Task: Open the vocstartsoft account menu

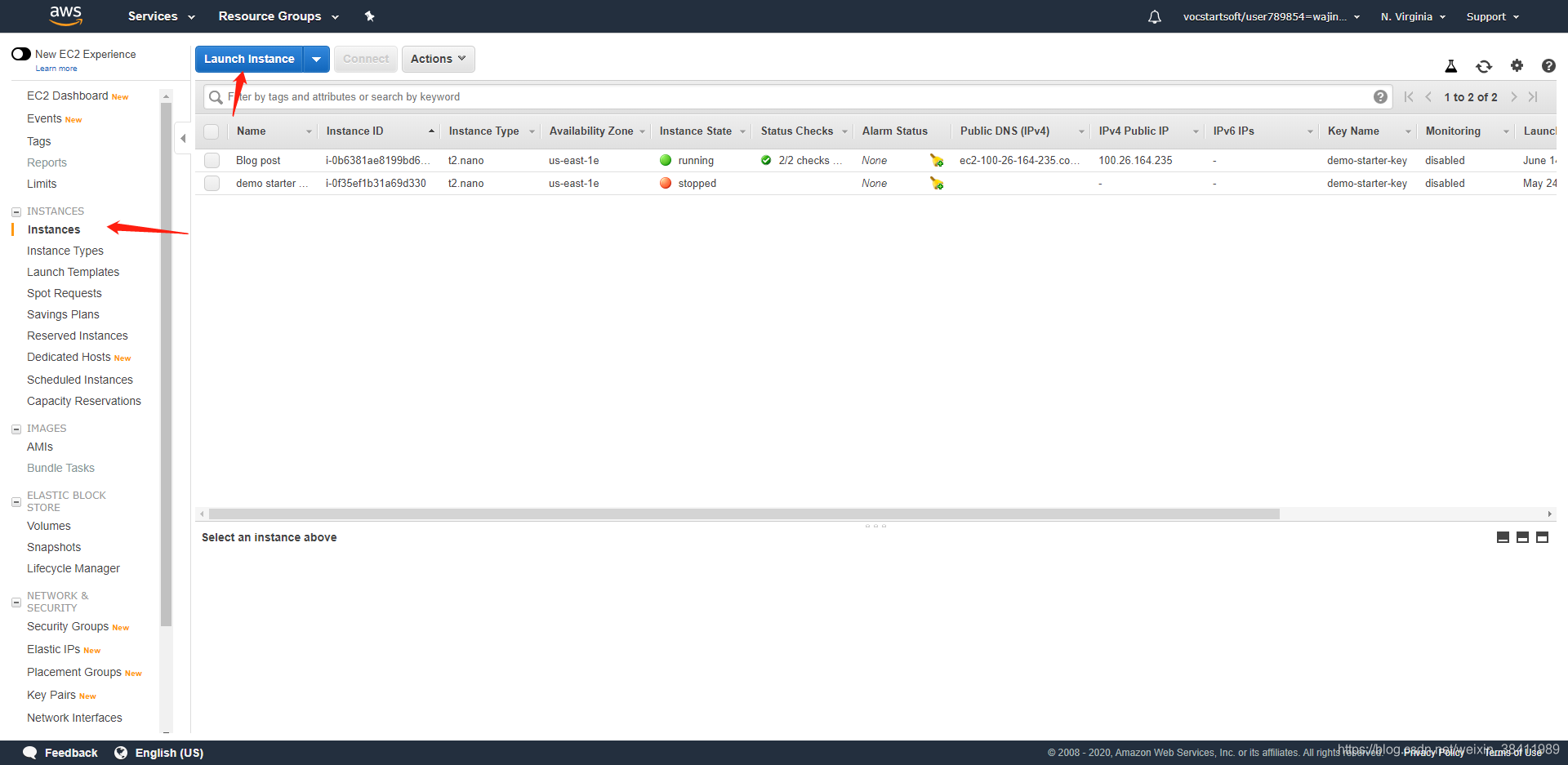Action: tap(1272, 16)
